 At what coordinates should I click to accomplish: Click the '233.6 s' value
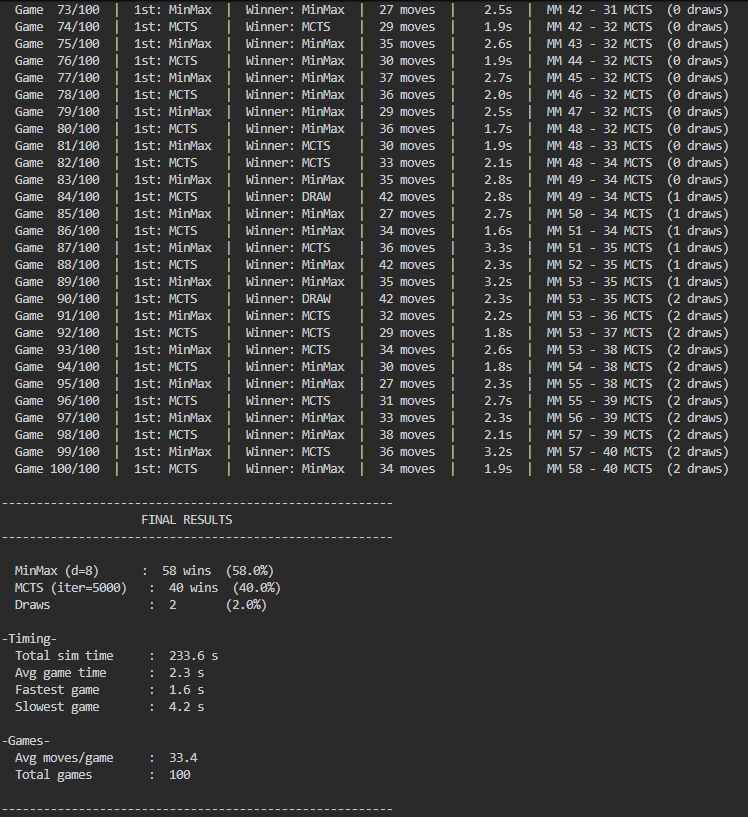193,656
